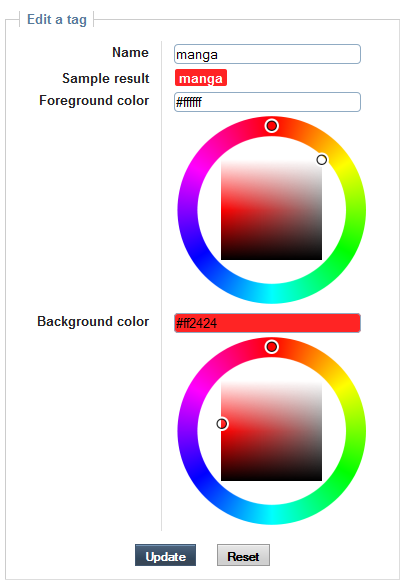Click the Name input field containing manga
The width and height of the screenshot is (411, 586).
267,54
